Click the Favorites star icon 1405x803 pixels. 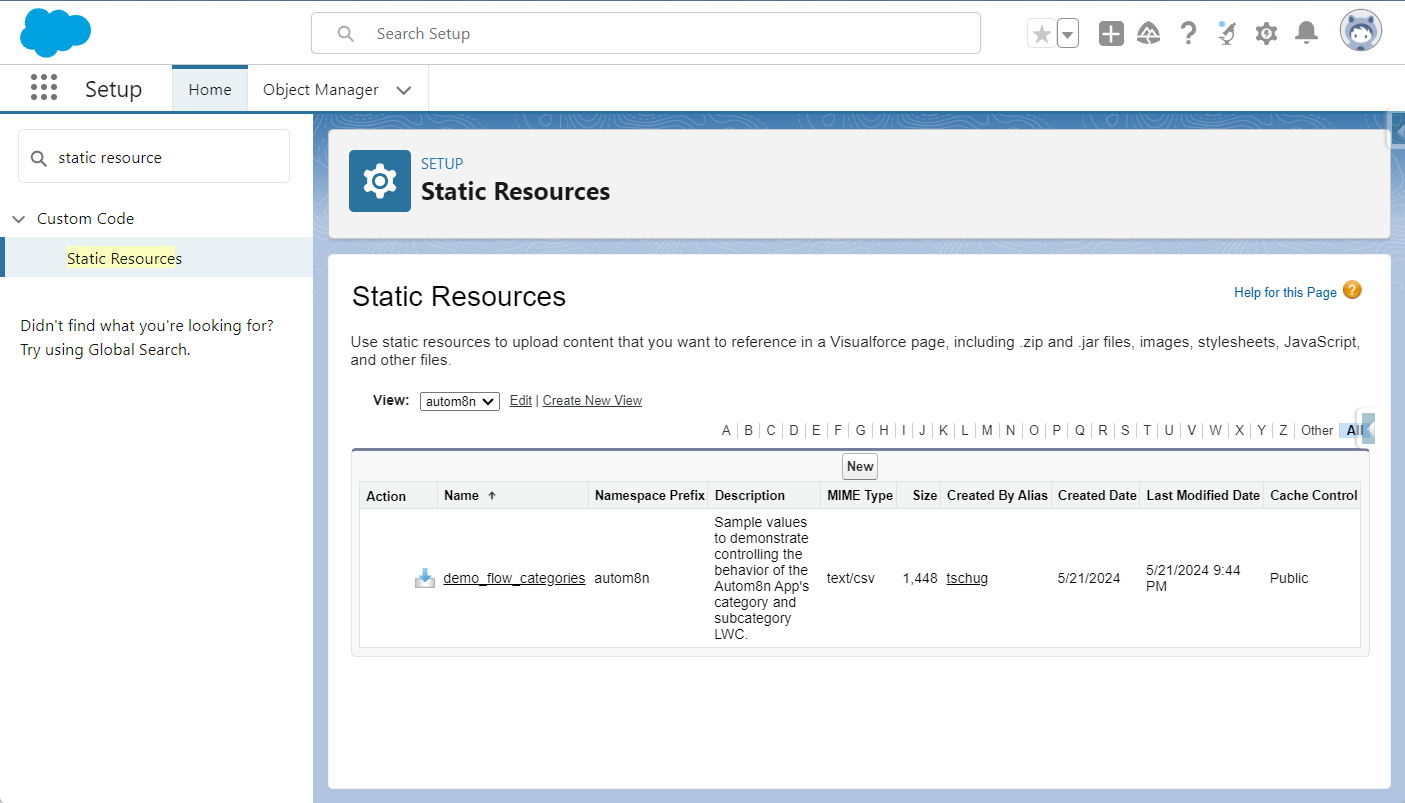click(1041, 34)
